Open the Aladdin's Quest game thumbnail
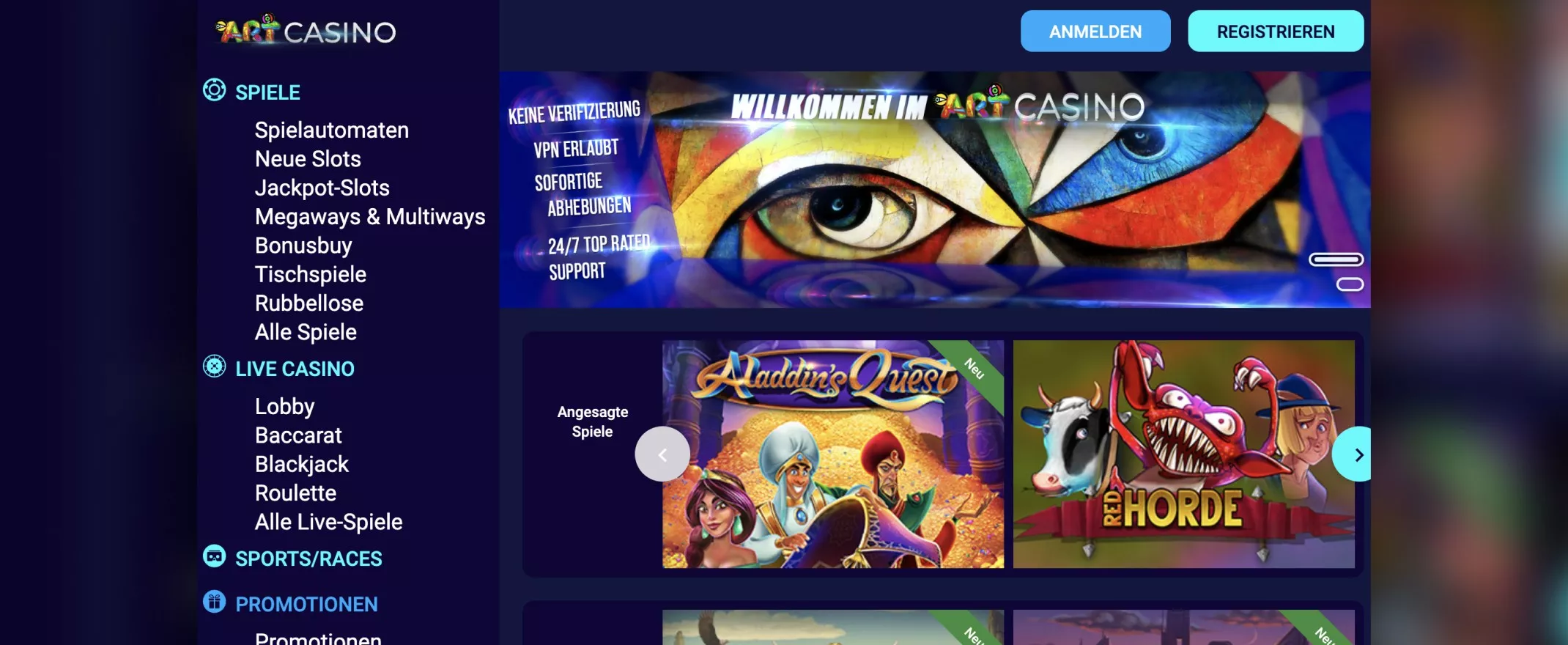 [x=833, y=454]
